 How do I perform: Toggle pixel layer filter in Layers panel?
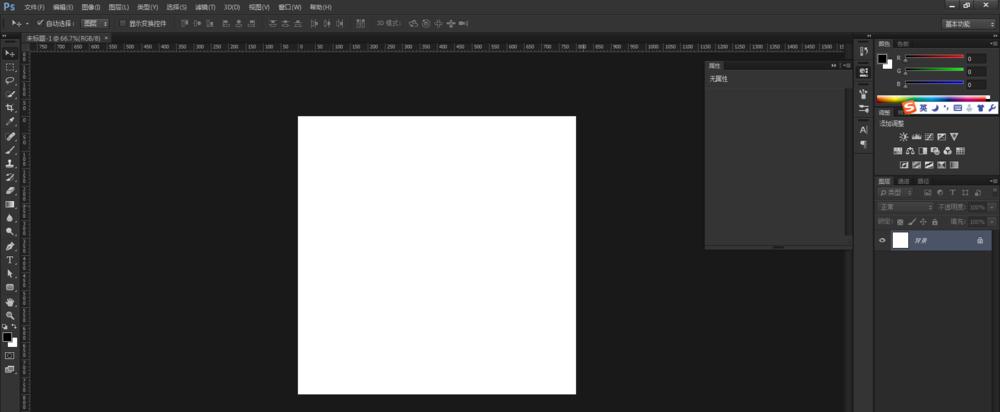927,193
